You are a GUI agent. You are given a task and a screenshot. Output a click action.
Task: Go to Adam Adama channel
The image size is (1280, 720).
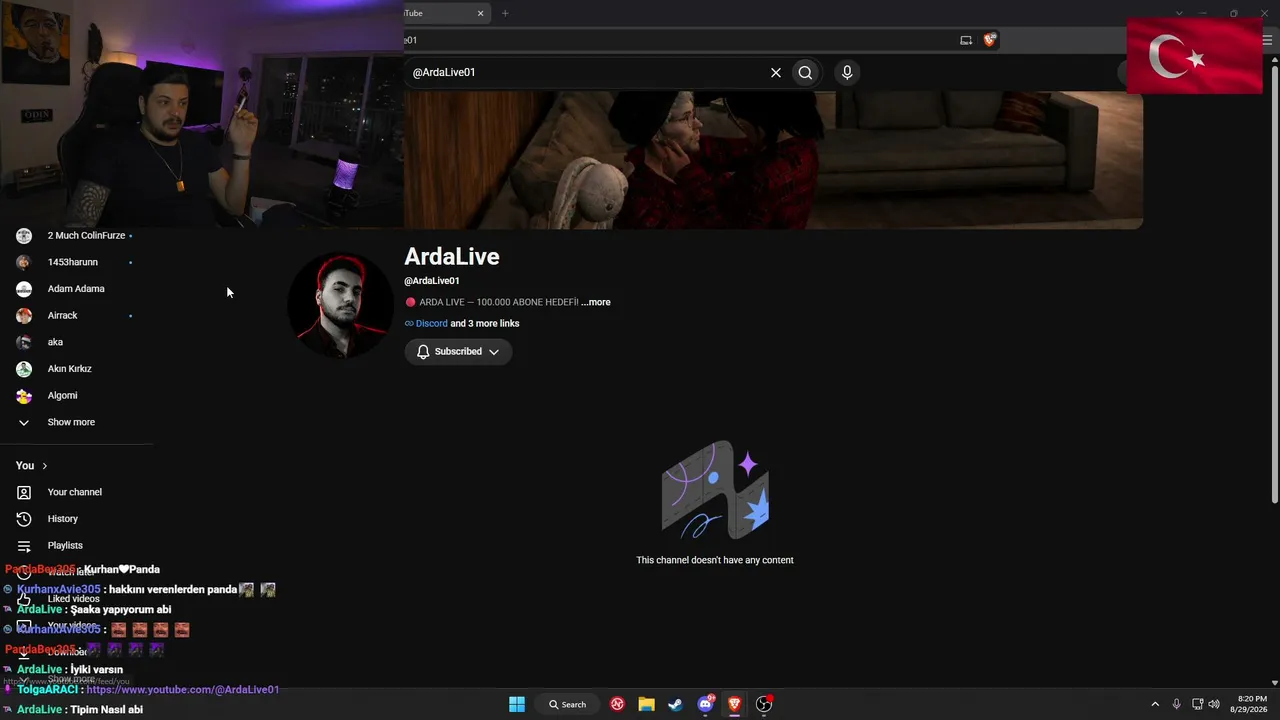pyautogui.click(x=77, y=289)
